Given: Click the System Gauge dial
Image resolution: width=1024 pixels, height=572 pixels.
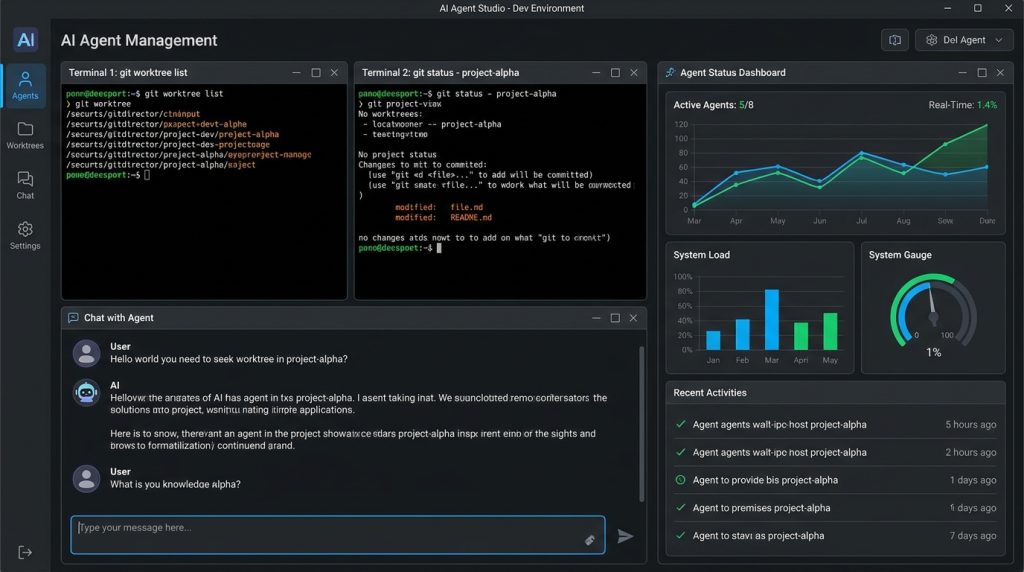Looking at the screenshot, I should [x=933, y=311].
